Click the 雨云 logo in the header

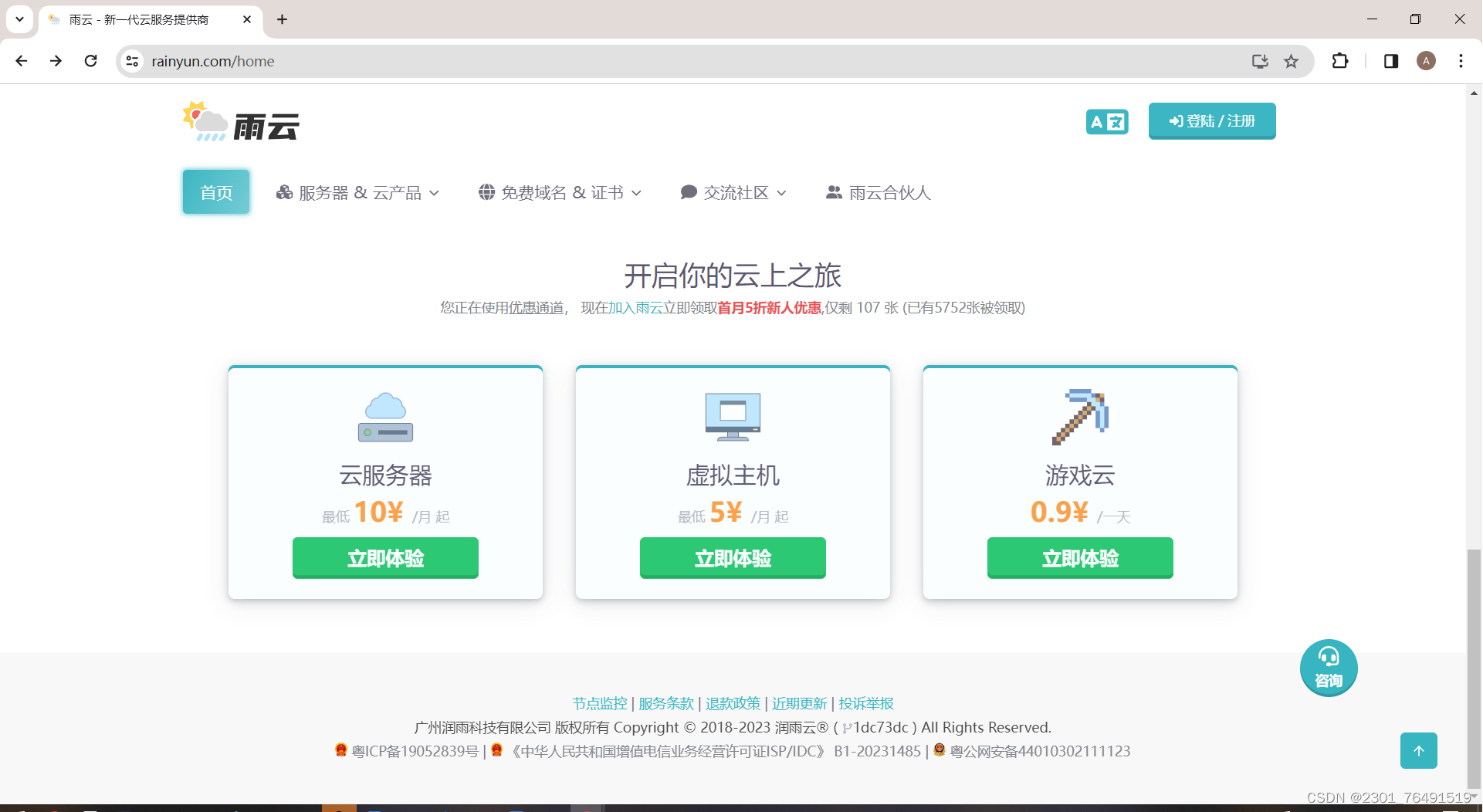pyautogui.click(x=241, y=122)
